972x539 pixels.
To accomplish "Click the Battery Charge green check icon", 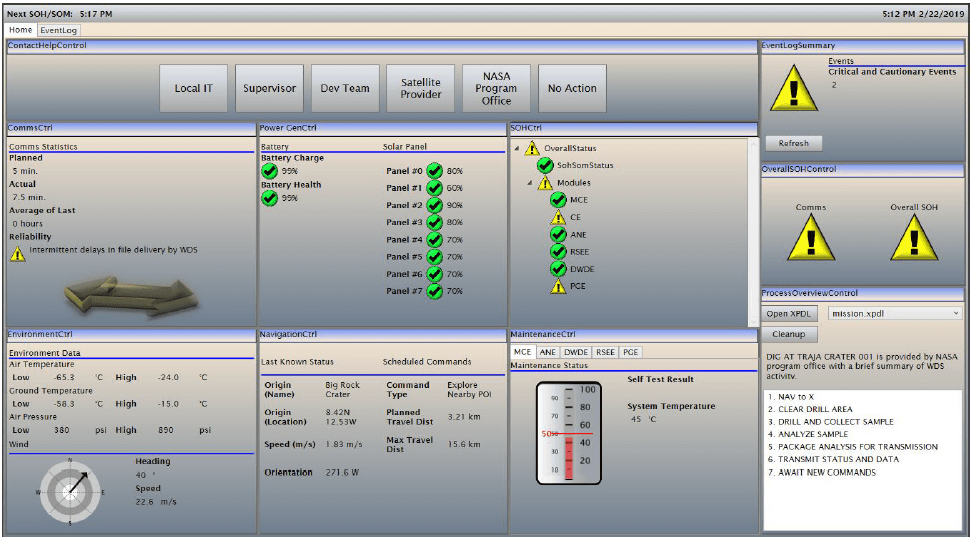I will tap(269, 171).
